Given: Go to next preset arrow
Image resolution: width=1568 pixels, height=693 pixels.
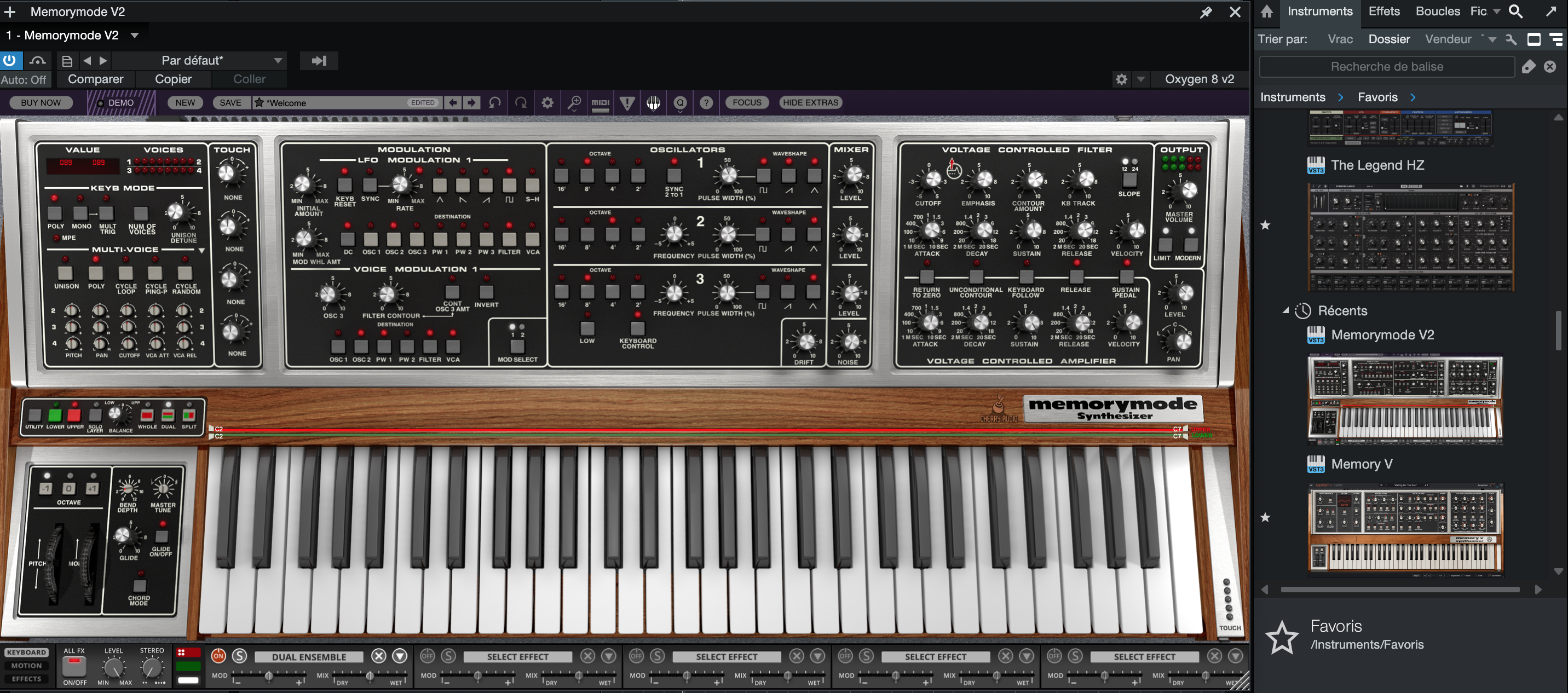Looking at the screenshot, I should tap(471, 102).
